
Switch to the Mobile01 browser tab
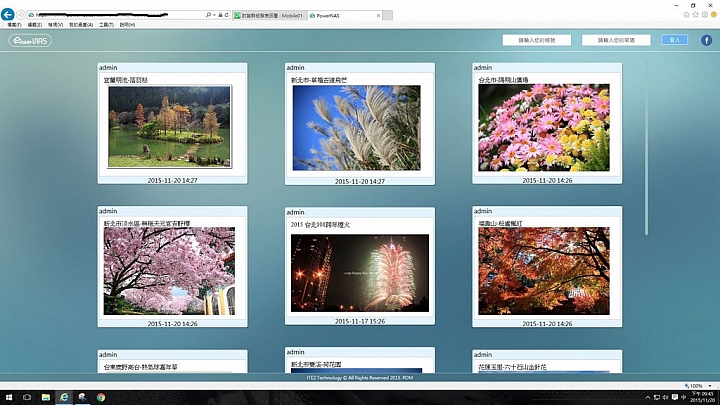[x=270, y=16]
